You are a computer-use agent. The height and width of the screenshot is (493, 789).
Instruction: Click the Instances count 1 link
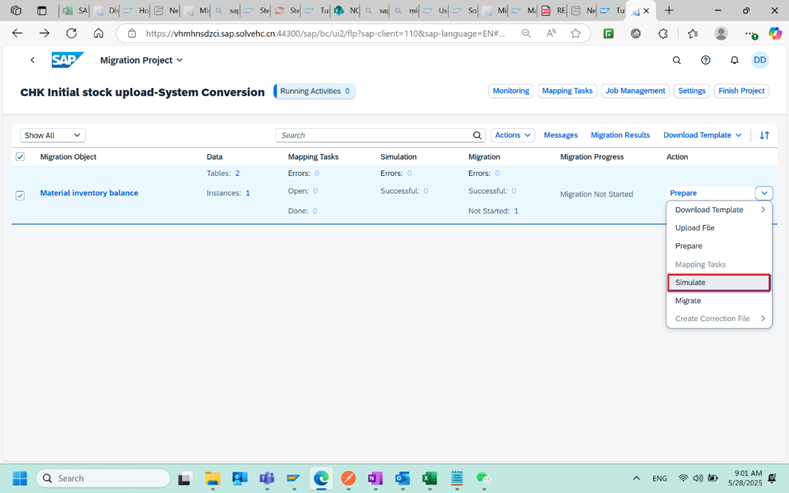click(x=248, y=193)
